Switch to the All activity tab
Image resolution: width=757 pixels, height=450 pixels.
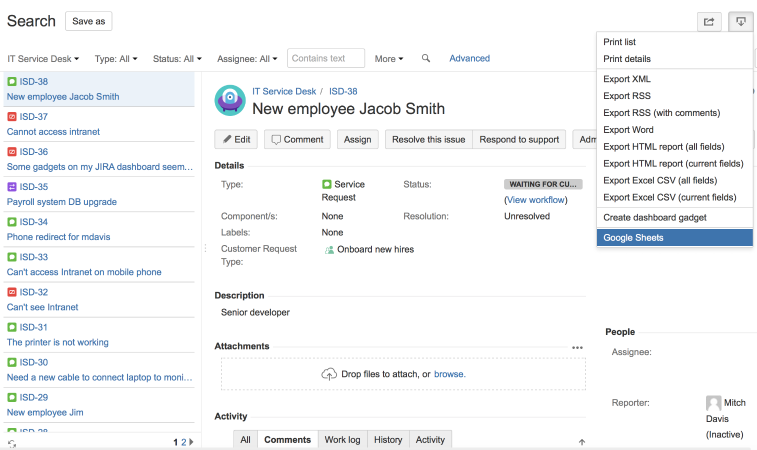pos(245,439)
